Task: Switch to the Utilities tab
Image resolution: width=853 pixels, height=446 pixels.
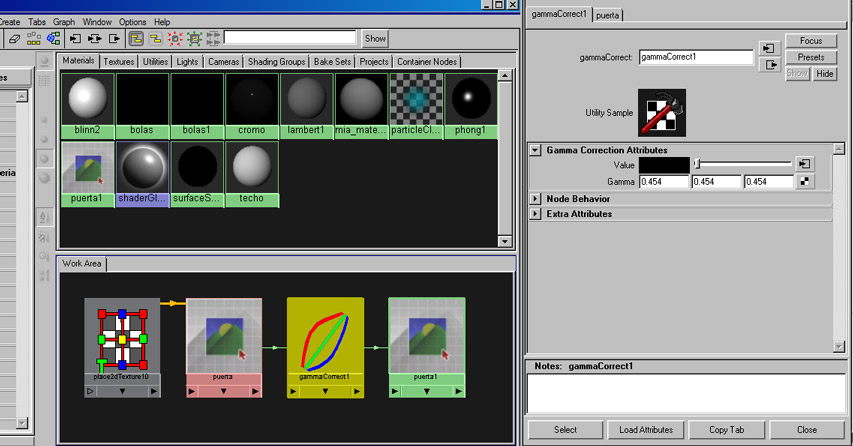Action: click(x=155, y=62)
